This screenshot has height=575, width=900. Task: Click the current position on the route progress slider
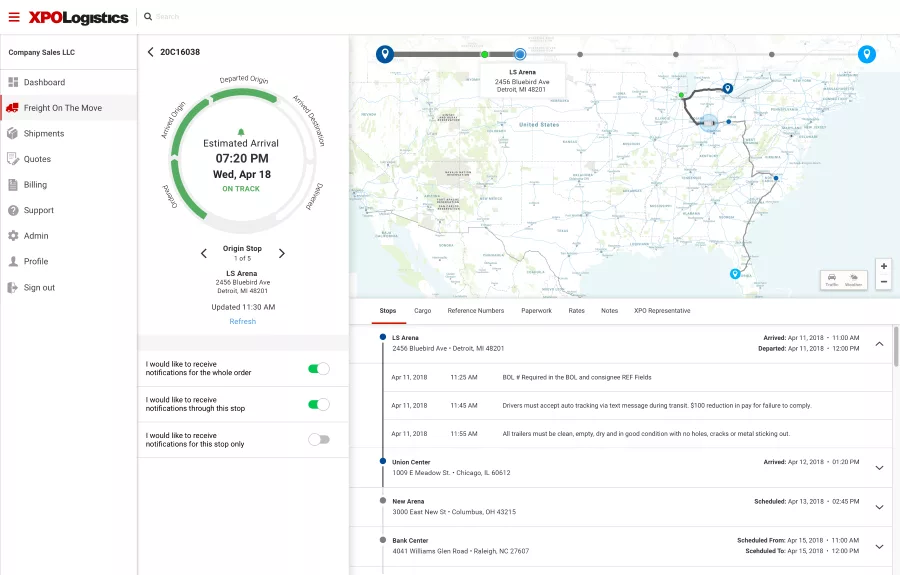tap(520, 55)
